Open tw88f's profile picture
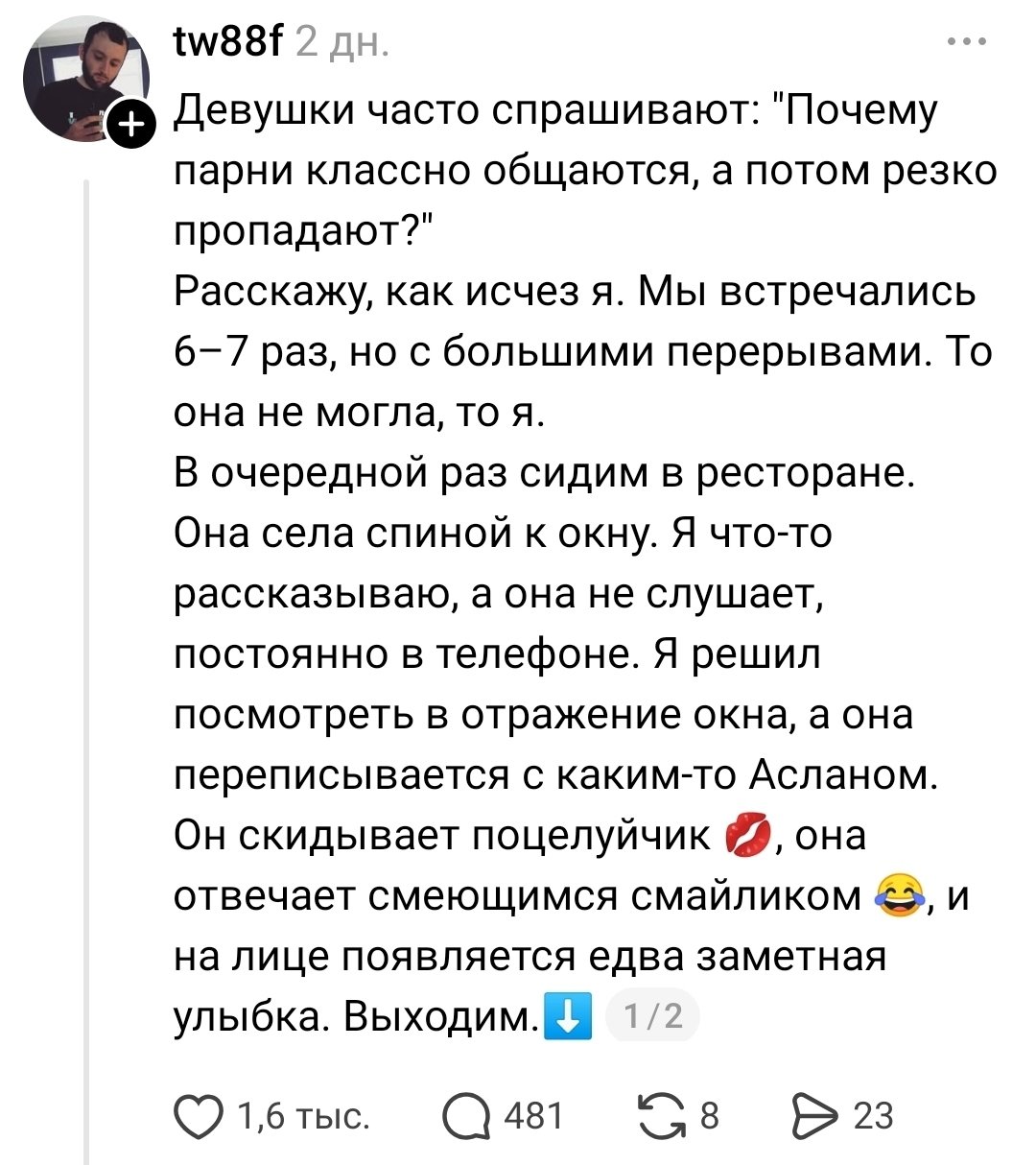The image size is (1036, 1165). (87, 81)
